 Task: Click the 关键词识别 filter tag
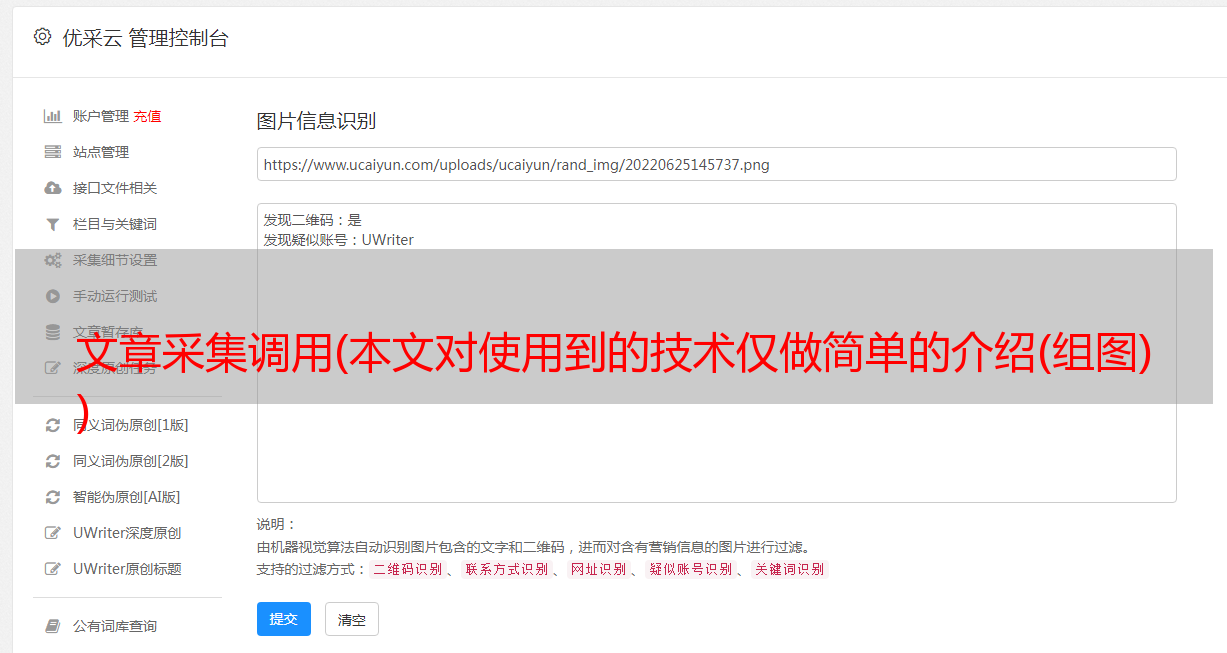coord(790,569)
